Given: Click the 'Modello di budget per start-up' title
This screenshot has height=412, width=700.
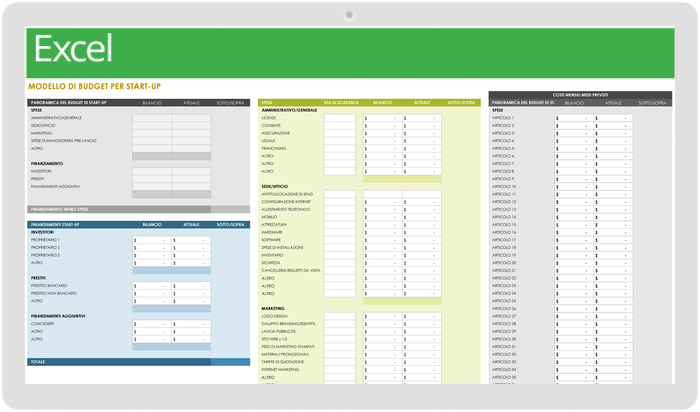Looking at the screenshot, I should 94,86.
